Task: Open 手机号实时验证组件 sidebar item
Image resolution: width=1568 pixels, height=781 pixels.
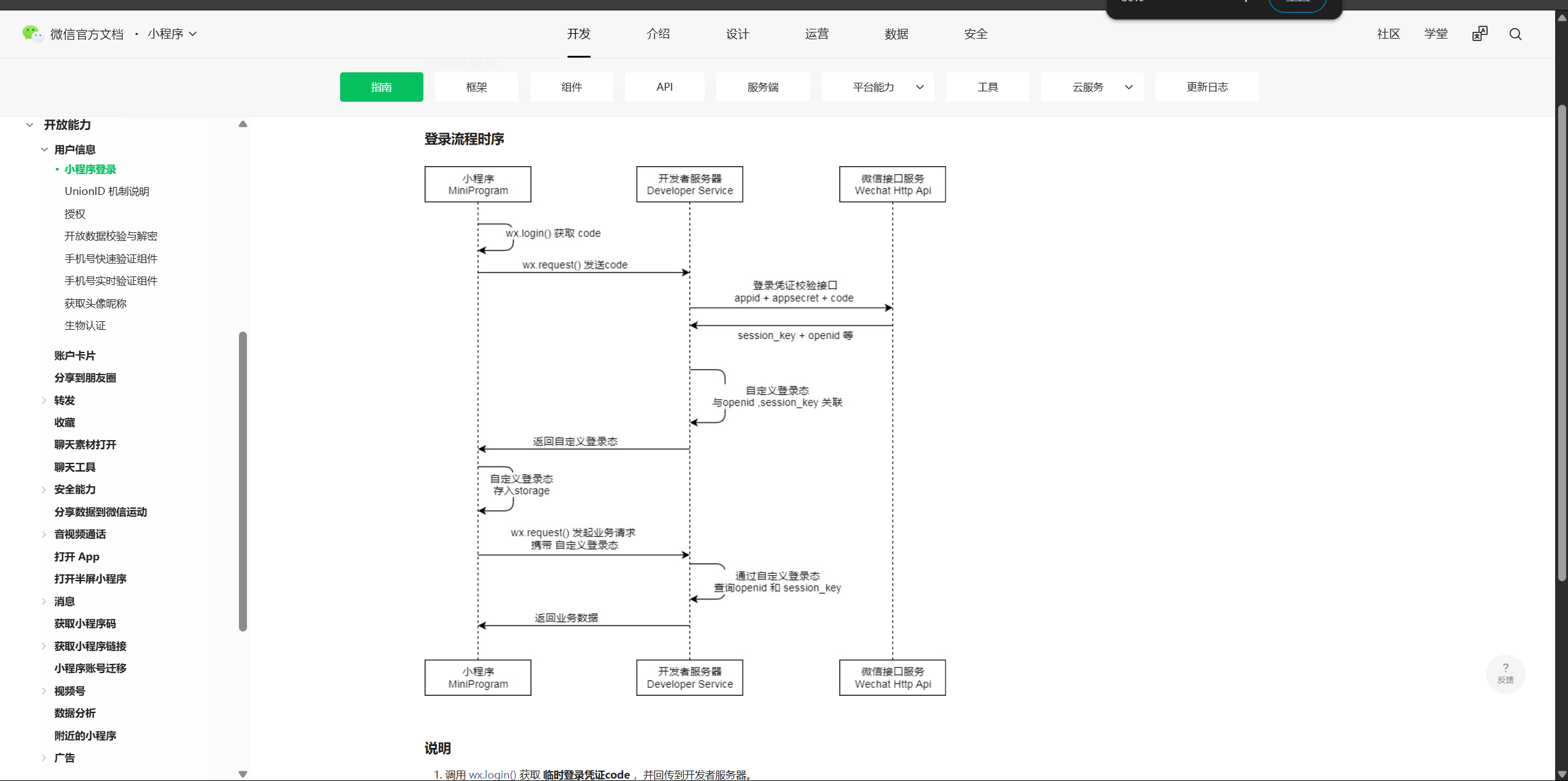Action: pos(111,281)
